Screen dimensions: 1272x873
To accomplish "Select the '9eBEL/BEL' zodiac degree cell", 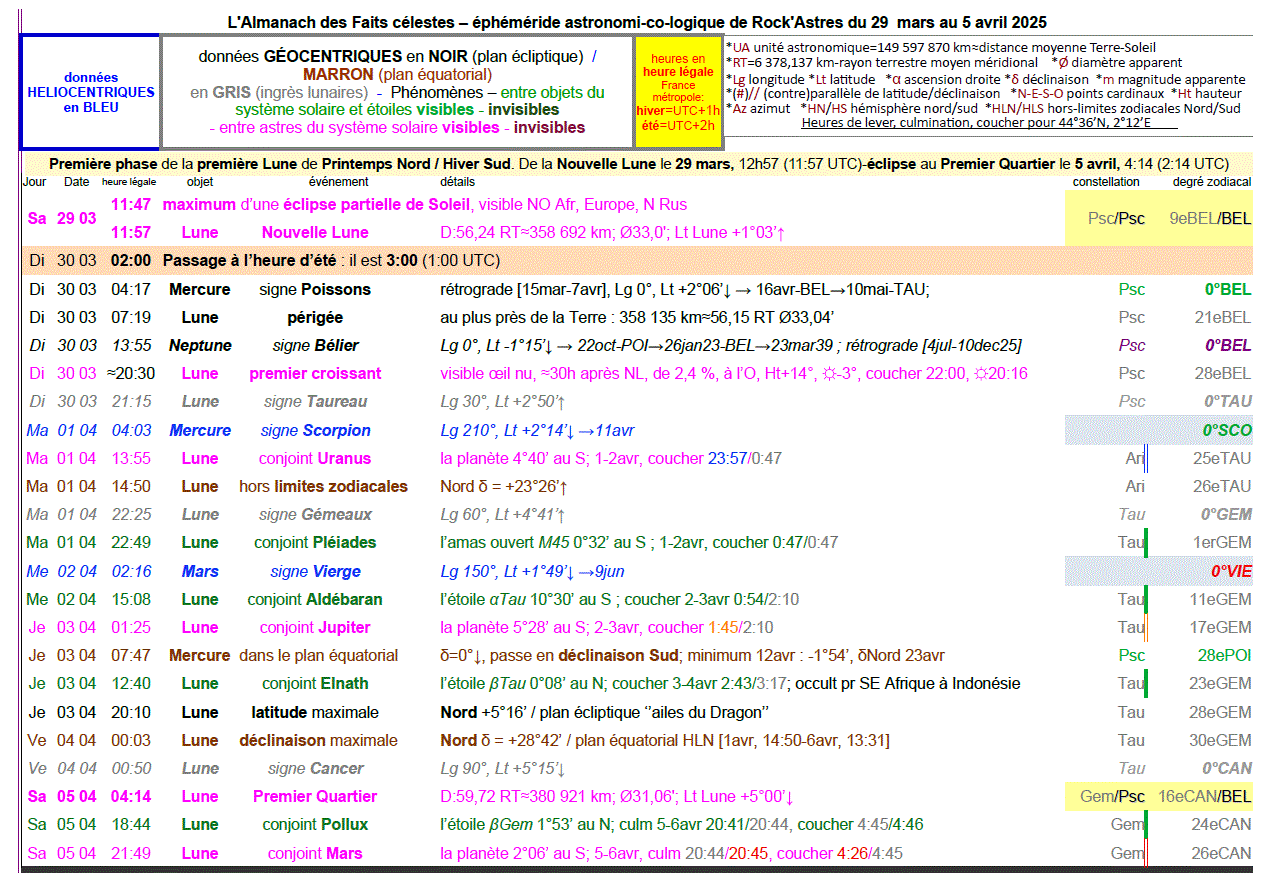I will 1210,218.
